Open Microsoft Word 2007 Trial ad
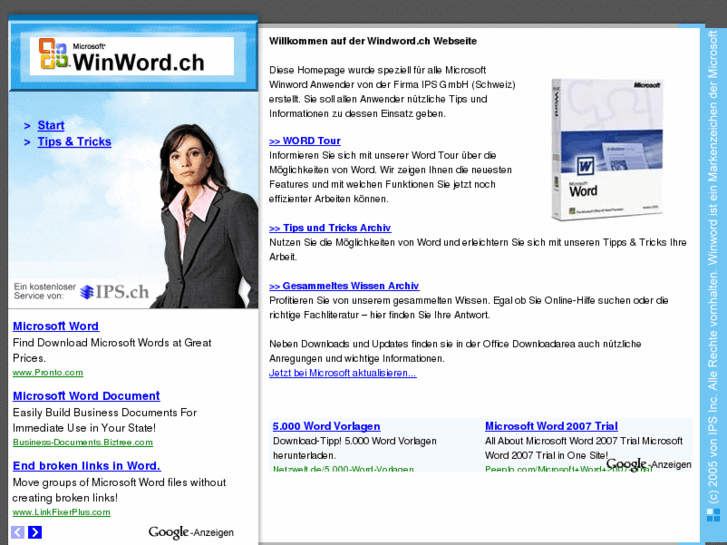 [x=551, y=426]
